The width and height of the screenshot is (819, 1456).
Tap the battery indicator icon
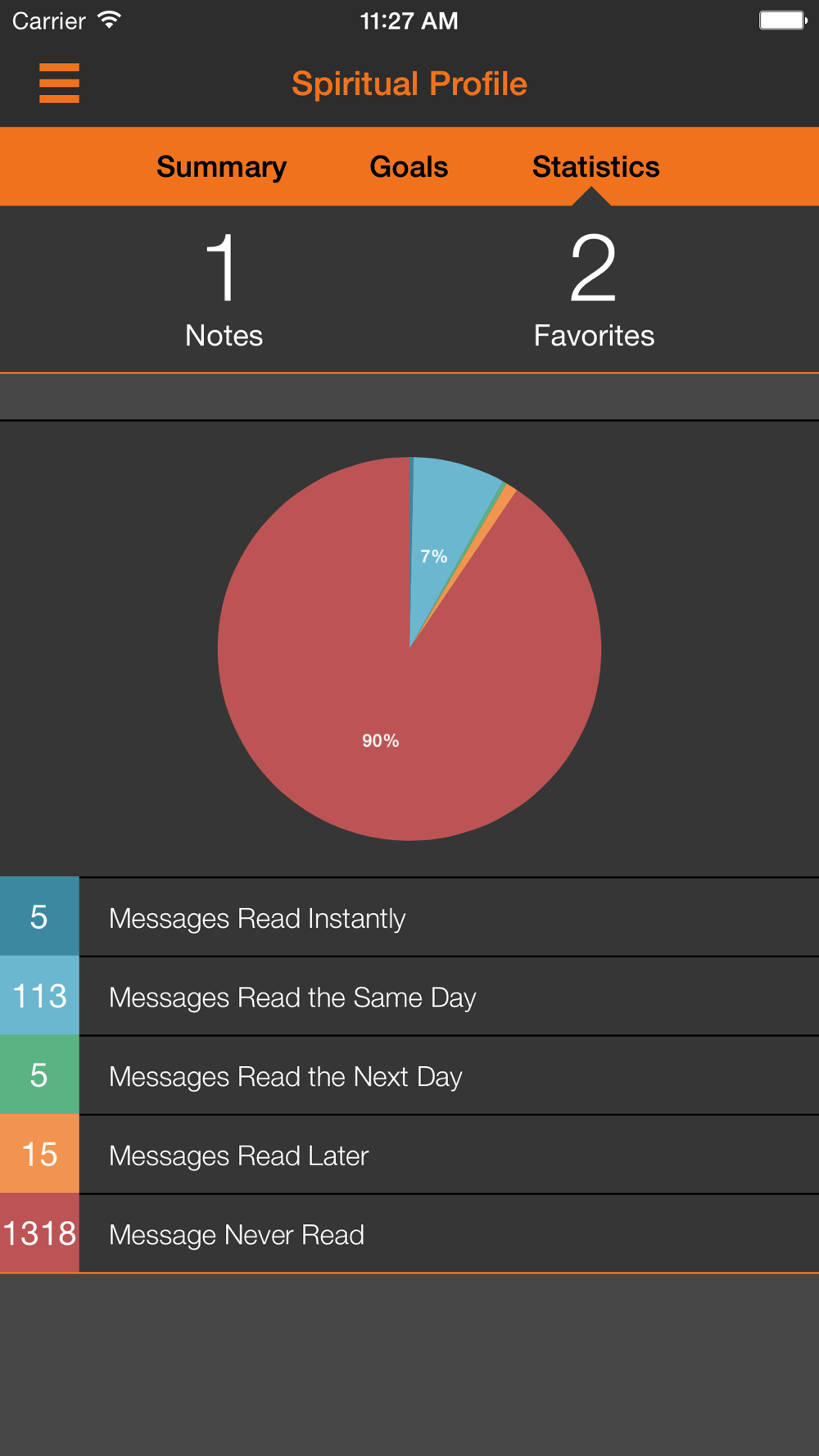pyautogui.click(x=783, y=20)
